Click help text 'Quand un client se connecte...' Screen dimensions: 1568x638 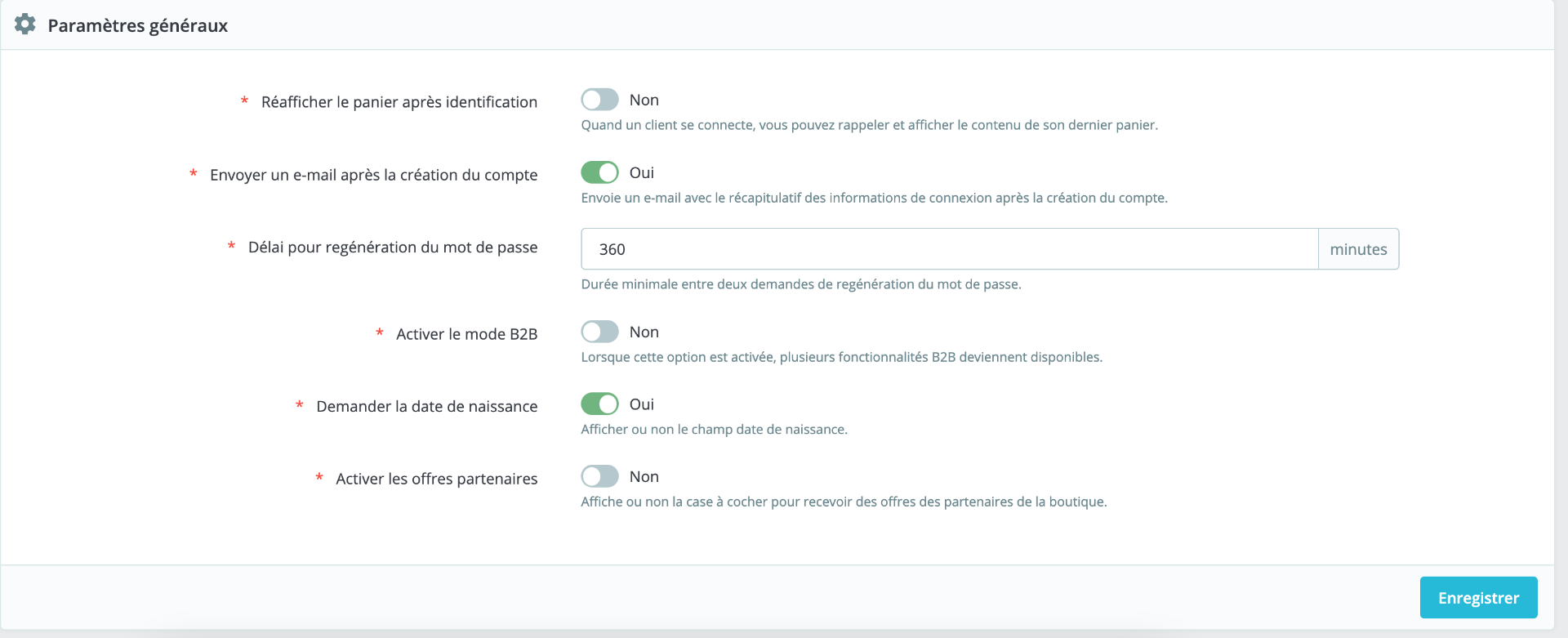click(x=869, y=125)
